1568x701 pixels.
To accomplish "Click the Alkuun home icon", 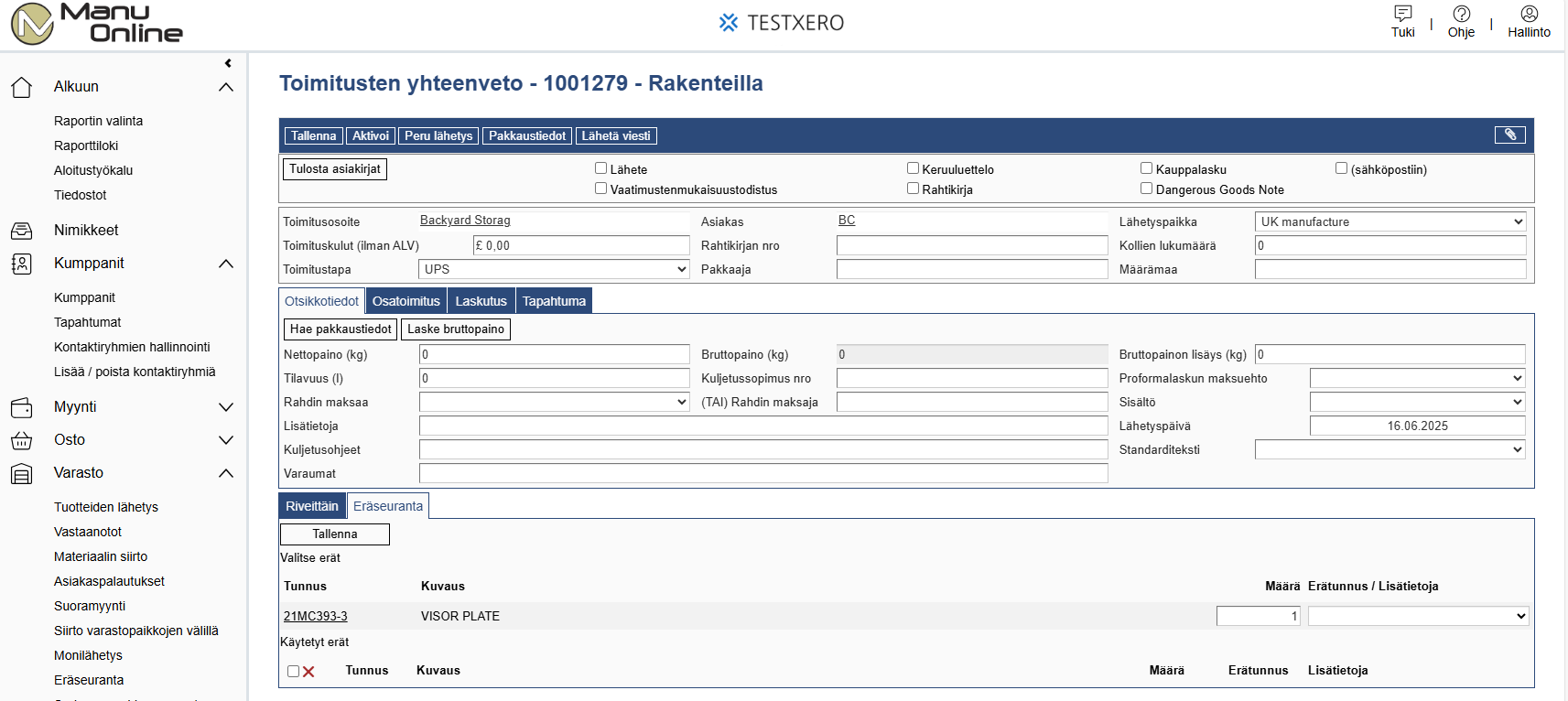I will pos(22,87).
